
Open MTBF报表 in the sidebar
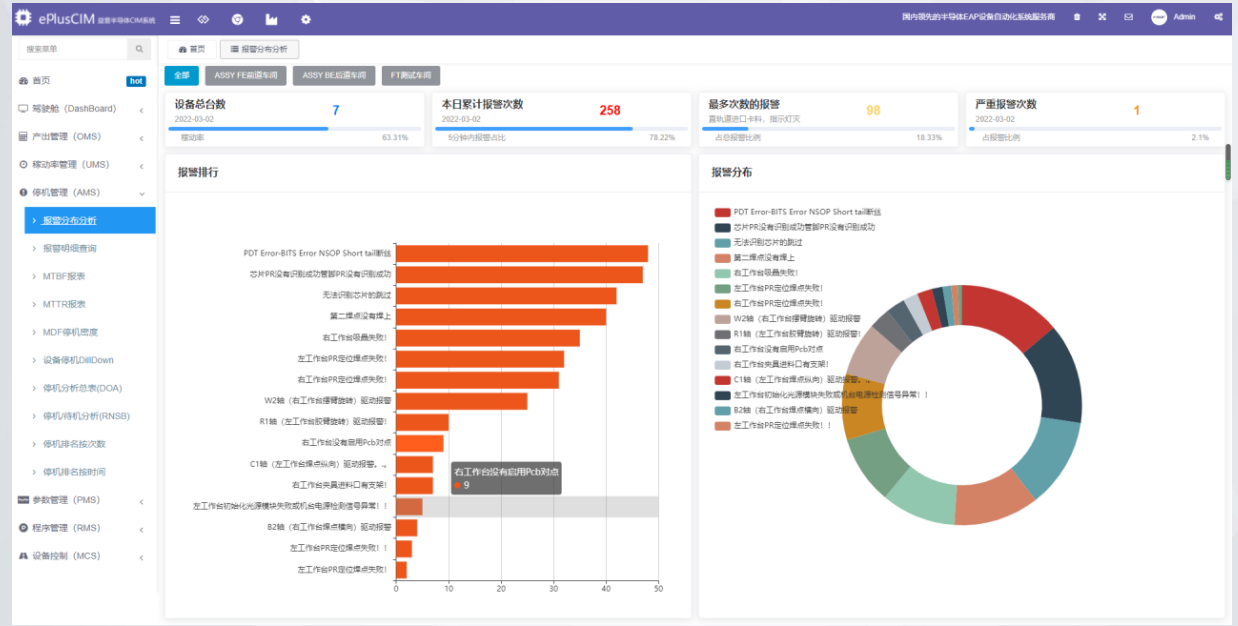pyautogui.click(x=64, y=276)
